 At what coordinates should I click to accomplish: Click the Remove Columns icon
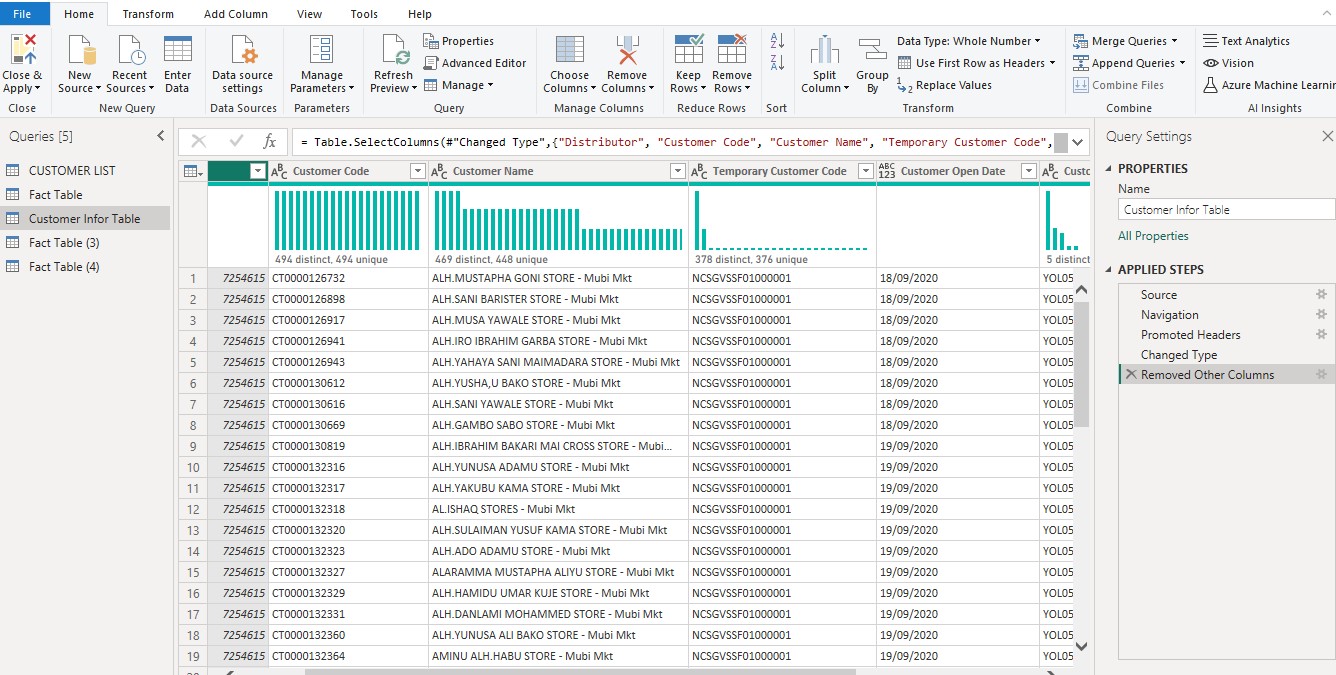coord(627,49)
